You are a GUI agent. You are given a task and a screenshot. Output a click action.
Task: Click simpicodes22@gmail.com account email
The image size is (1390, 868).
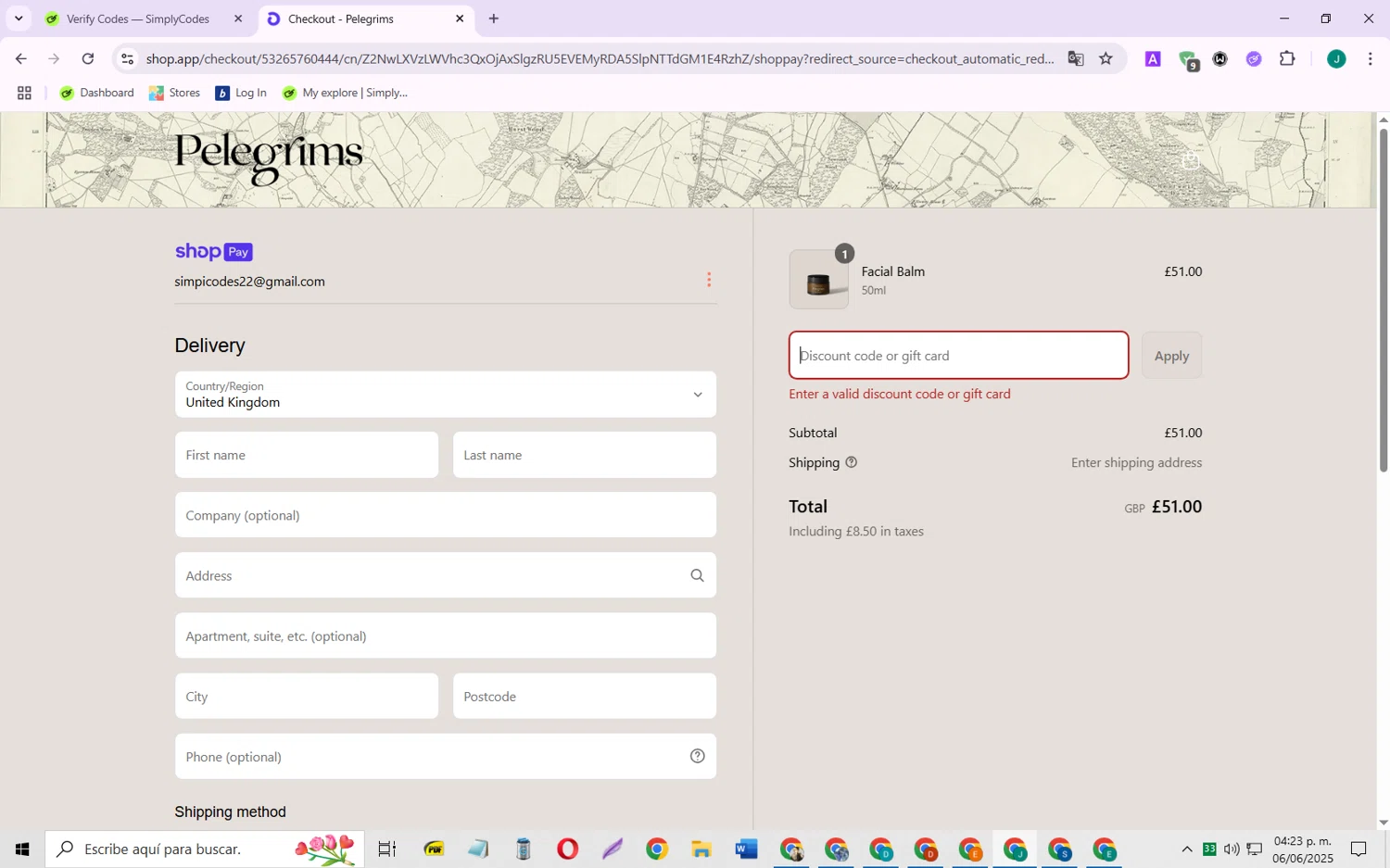click(x=249, y=282)
